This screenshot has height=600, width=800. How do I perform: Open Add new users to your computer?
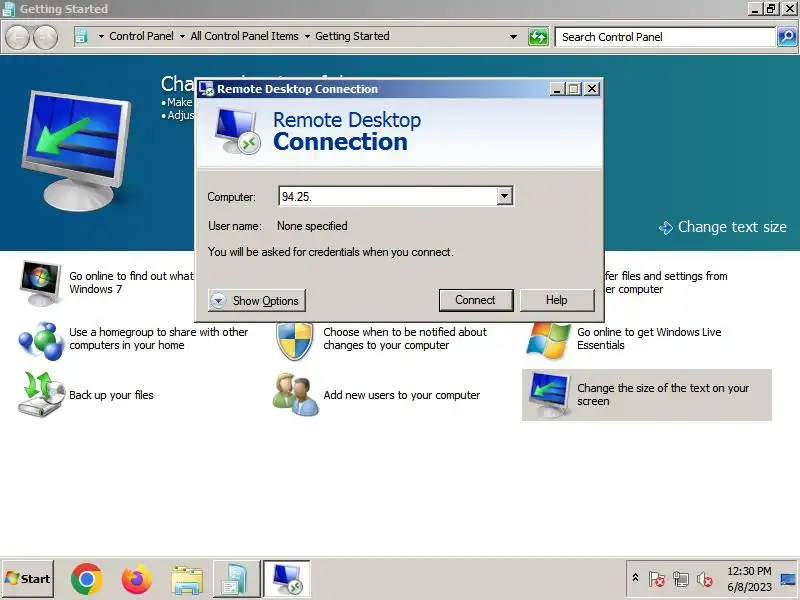coord(402,395)
